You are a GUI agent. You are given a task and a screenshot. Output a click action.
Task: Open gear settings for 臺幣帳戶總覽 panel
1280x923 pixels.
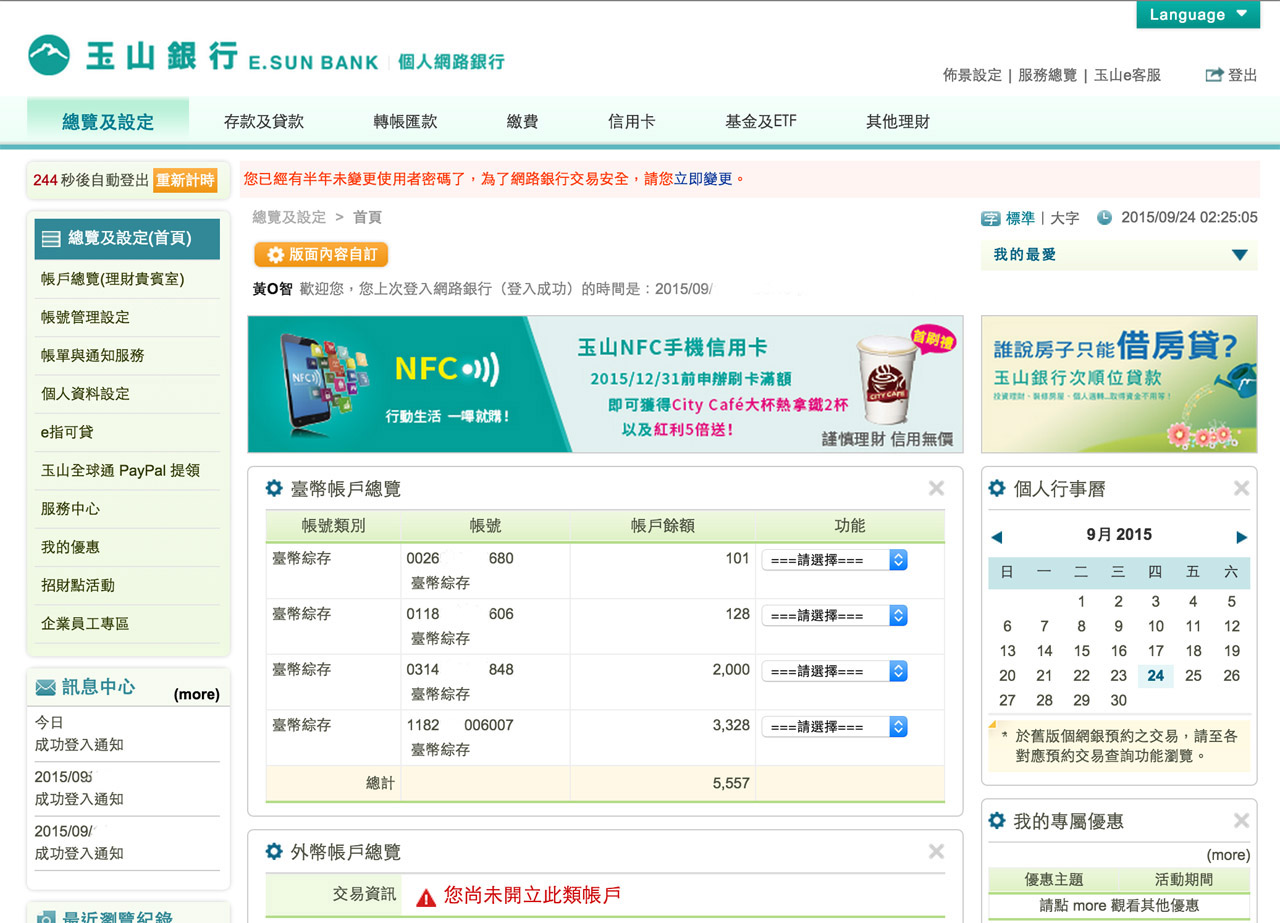(274, 489)
